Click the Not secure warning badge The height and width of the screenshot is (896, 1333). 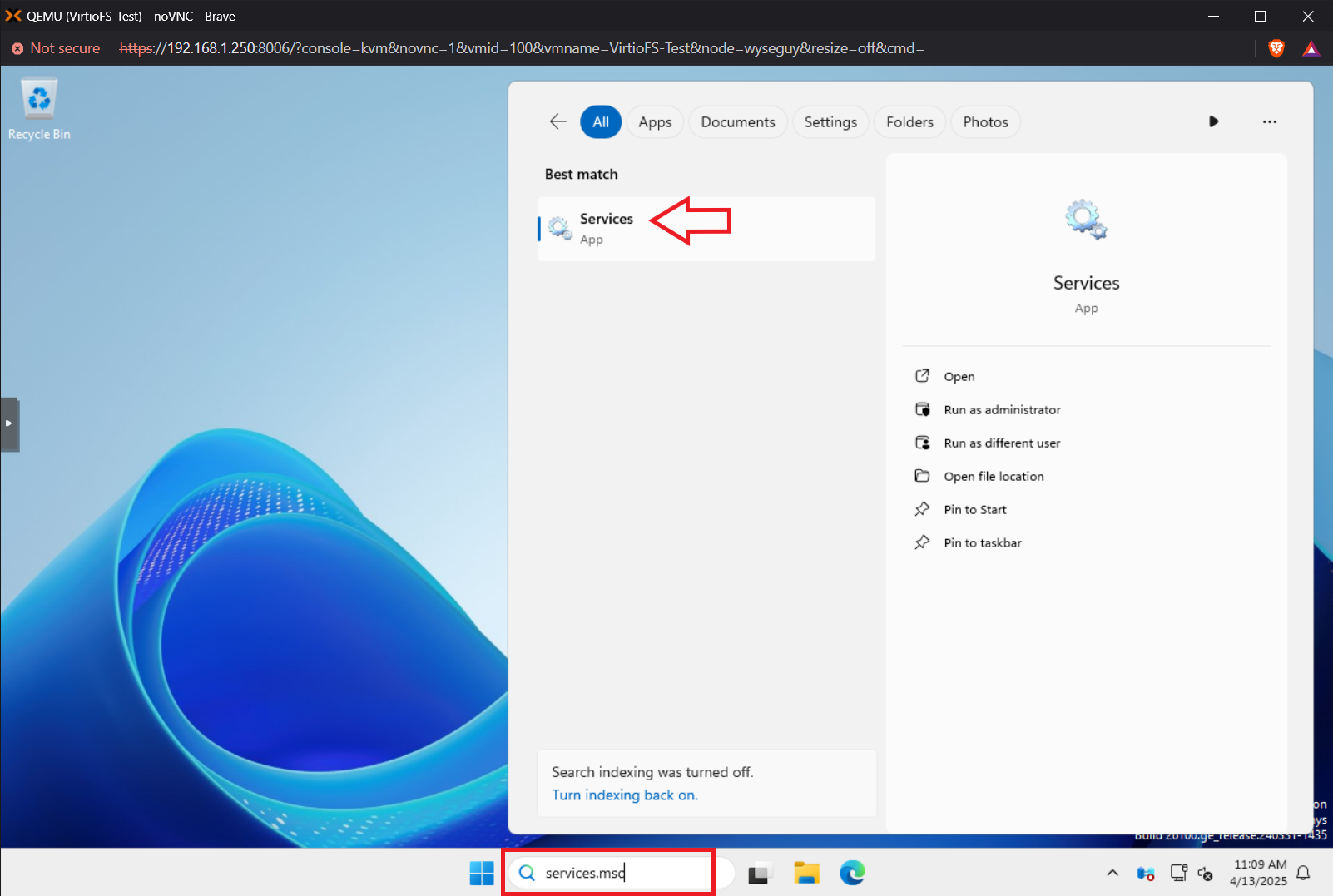[56, 48]
